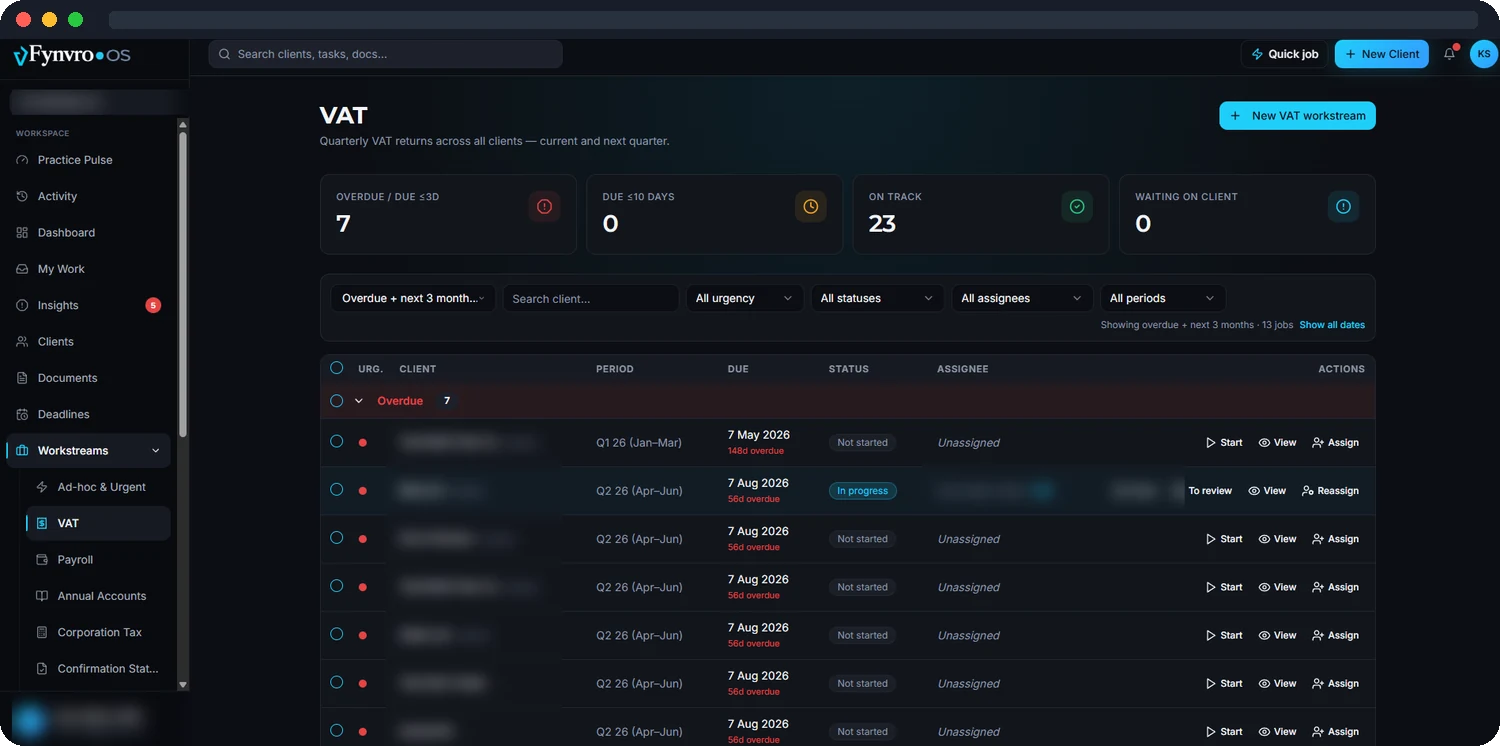Screen dimensions: 1500x746
Task: Expand the All assignees dropdown
Action: point(1021,298)
